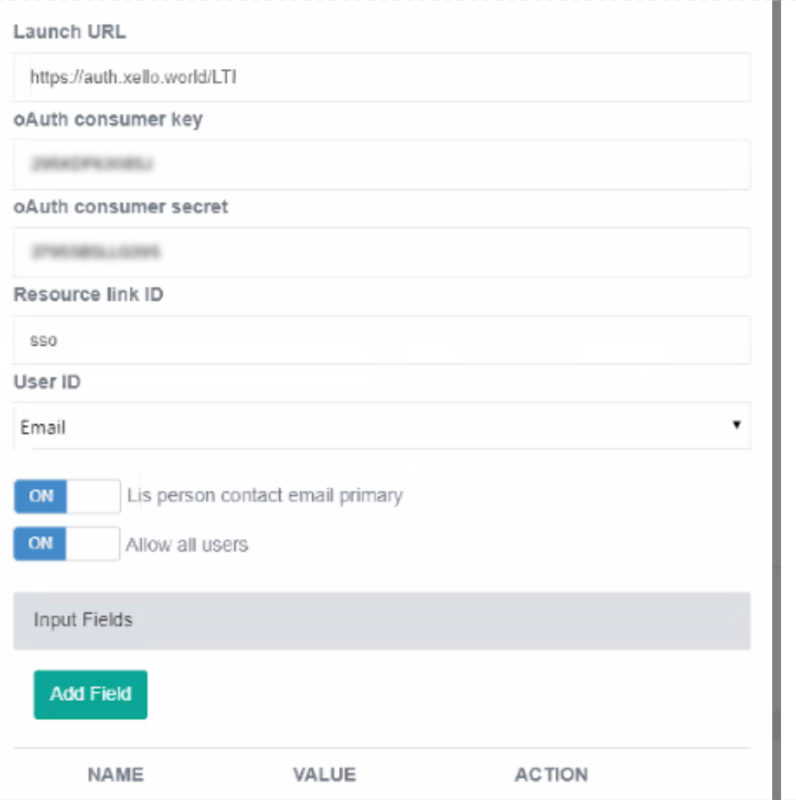Click the "Lis person contact email primary" text
Viewport: 796px width, 800px height.
[265, 496]
